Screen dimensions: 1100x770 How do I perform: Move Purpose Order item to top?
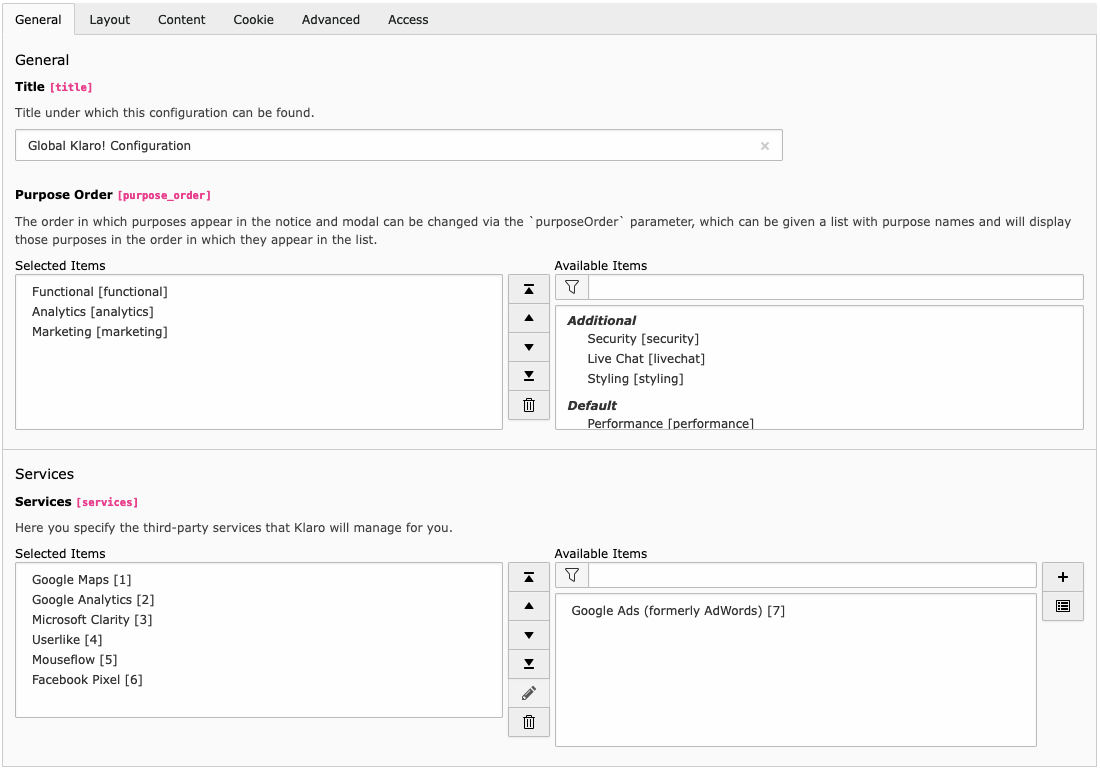[529, 289]
